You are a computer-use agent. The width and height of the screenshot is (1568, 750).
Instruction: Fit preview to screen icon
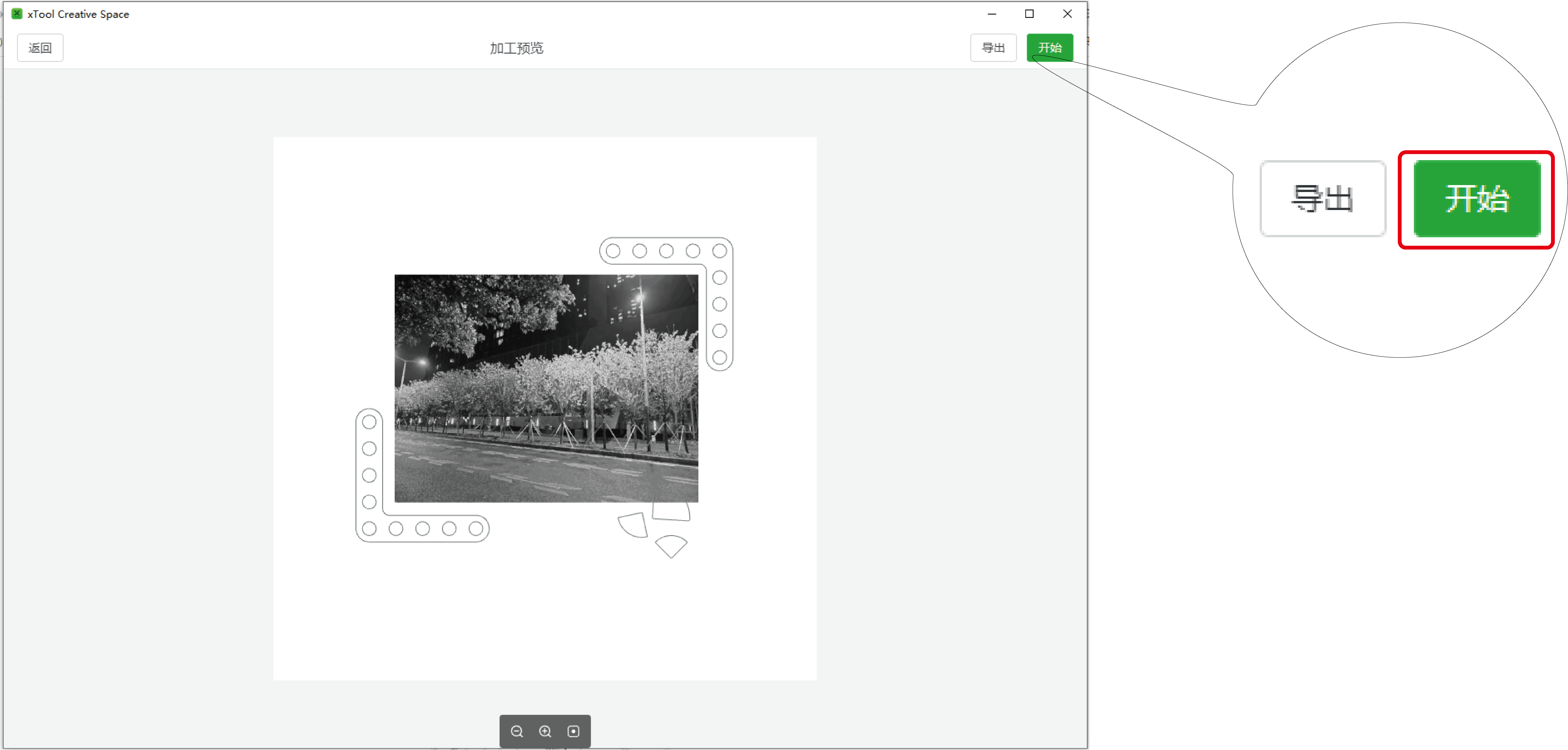point(573,731)
